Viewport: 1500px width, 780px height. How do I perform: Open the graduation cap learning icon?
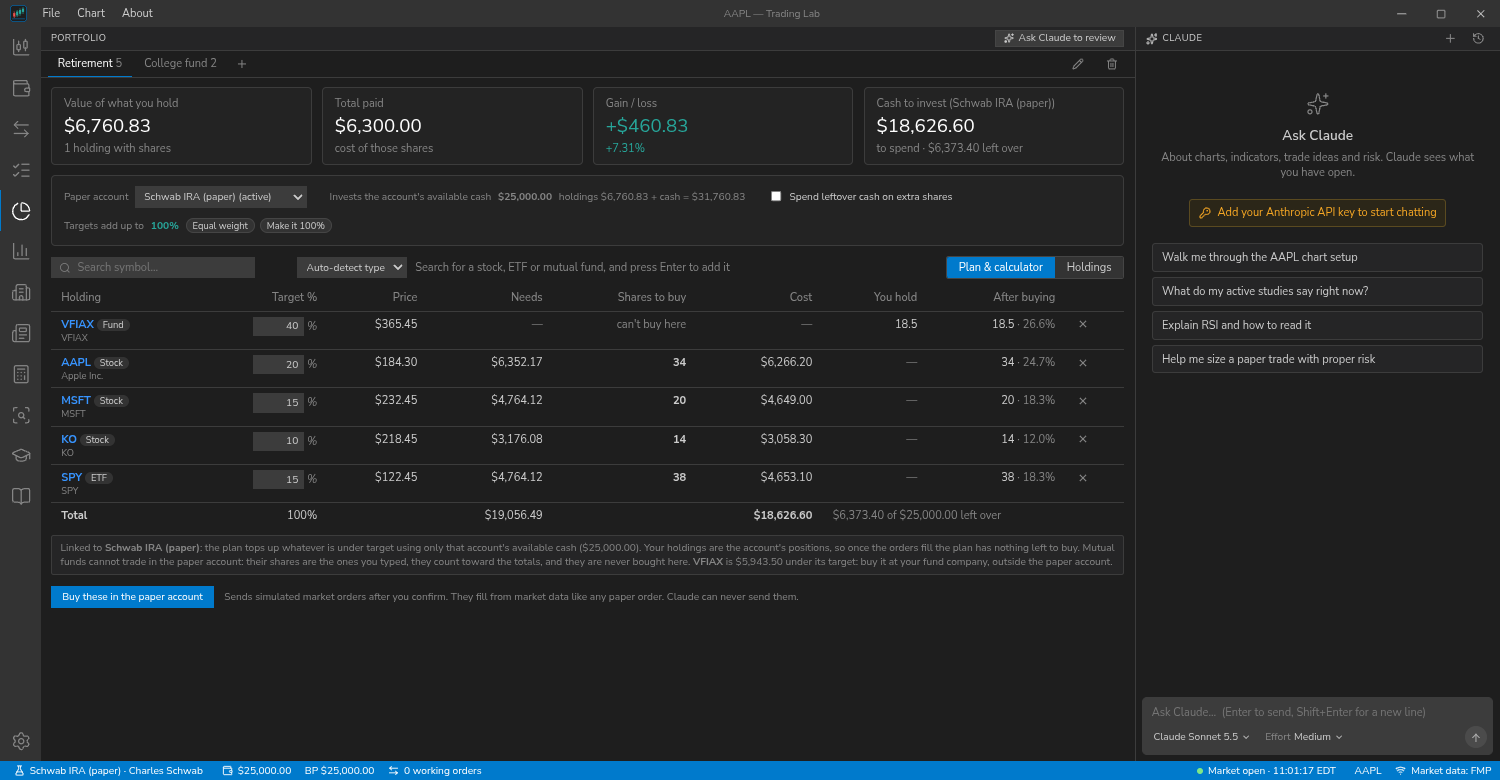(21, 455)
